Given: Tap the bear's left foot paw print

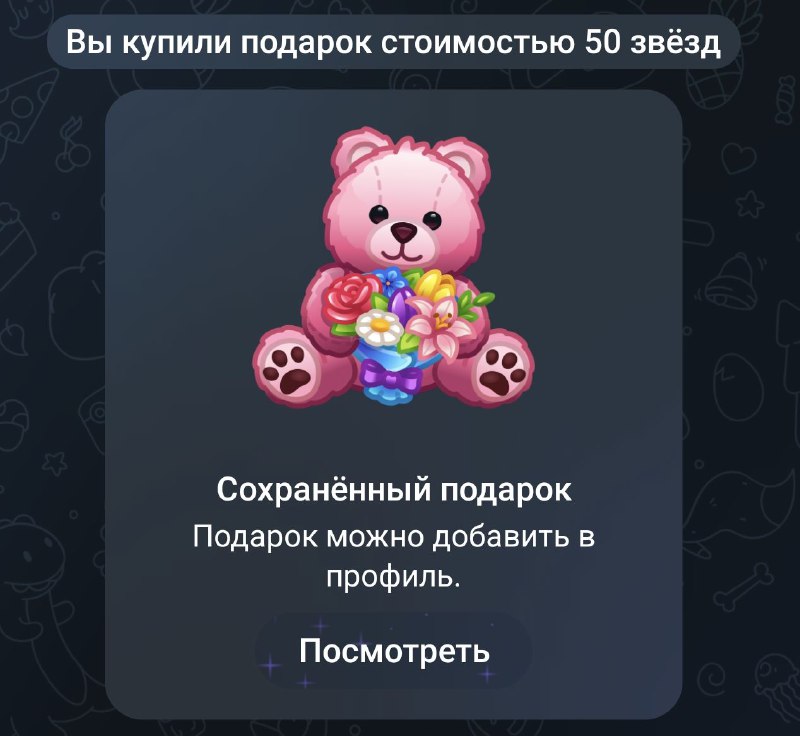Looking at the screenshot, I should point(288,368).
